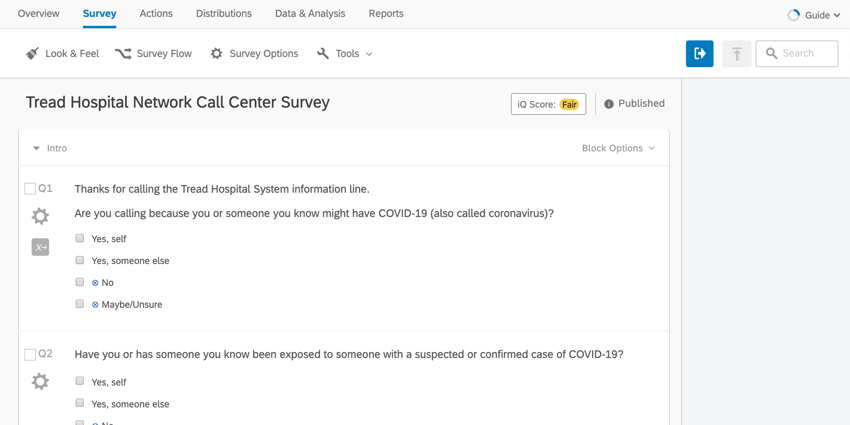Screen dimensions: 850x425
Task: Click the Q1 skip logic arrow icon
Action: tap(40, 247)
